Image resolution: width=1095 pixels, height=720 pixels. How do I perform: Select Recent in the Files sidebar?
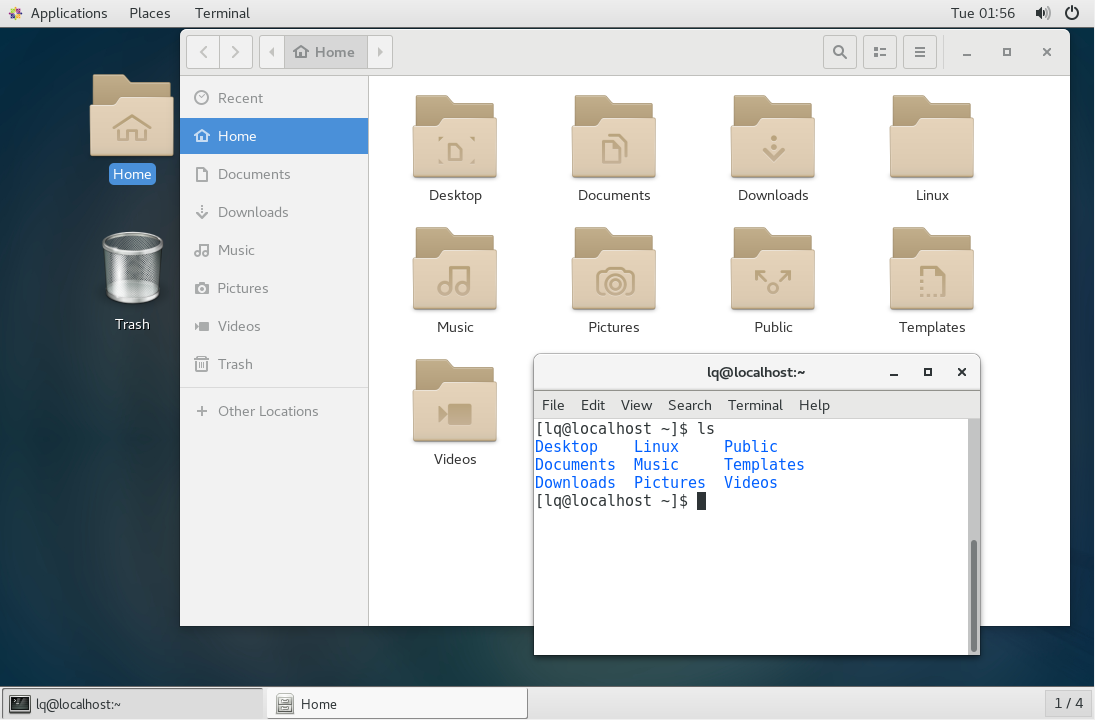274,98
